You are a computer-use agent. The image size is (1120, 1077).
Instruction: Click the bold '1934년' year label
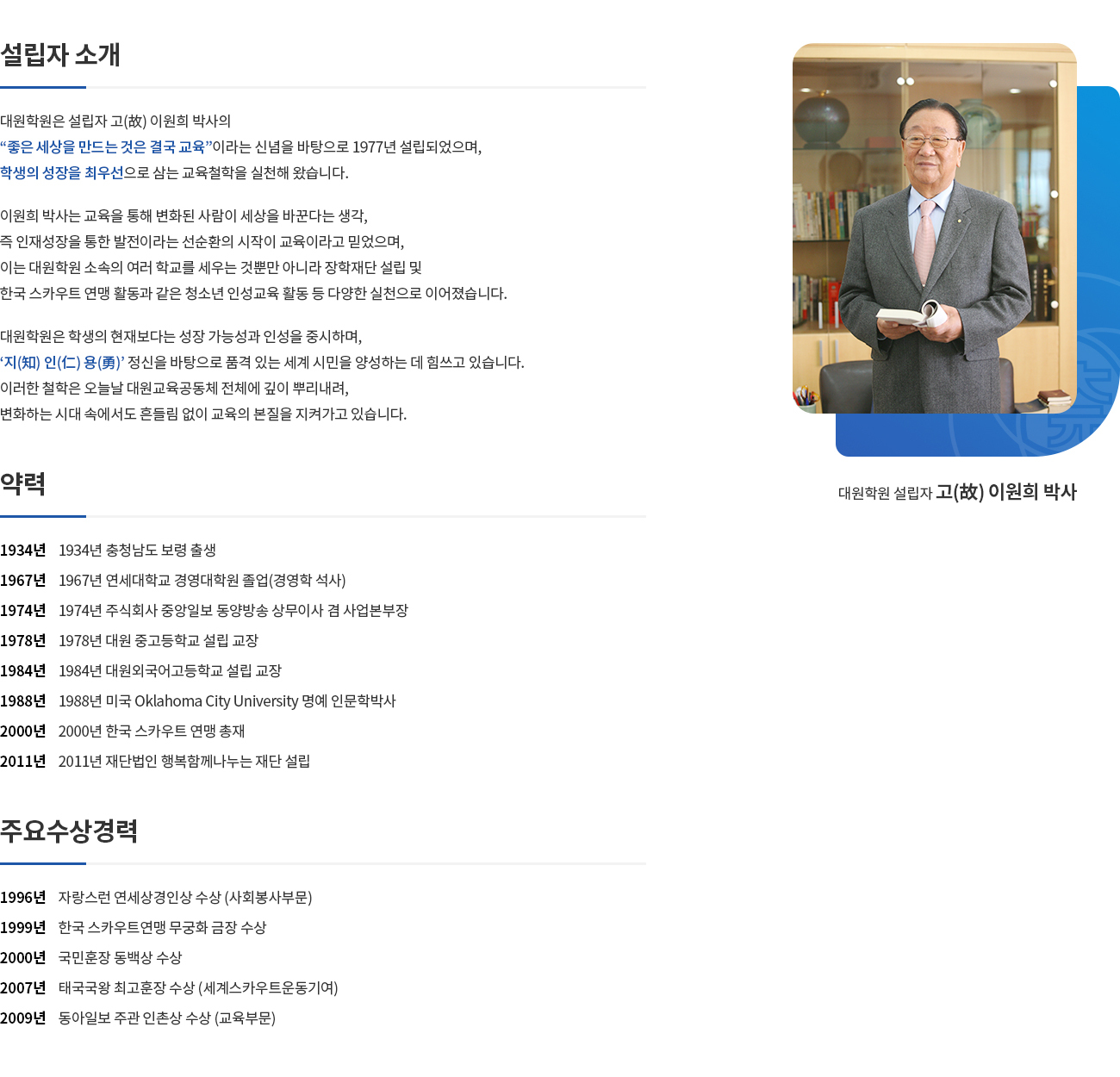(23, 551)
